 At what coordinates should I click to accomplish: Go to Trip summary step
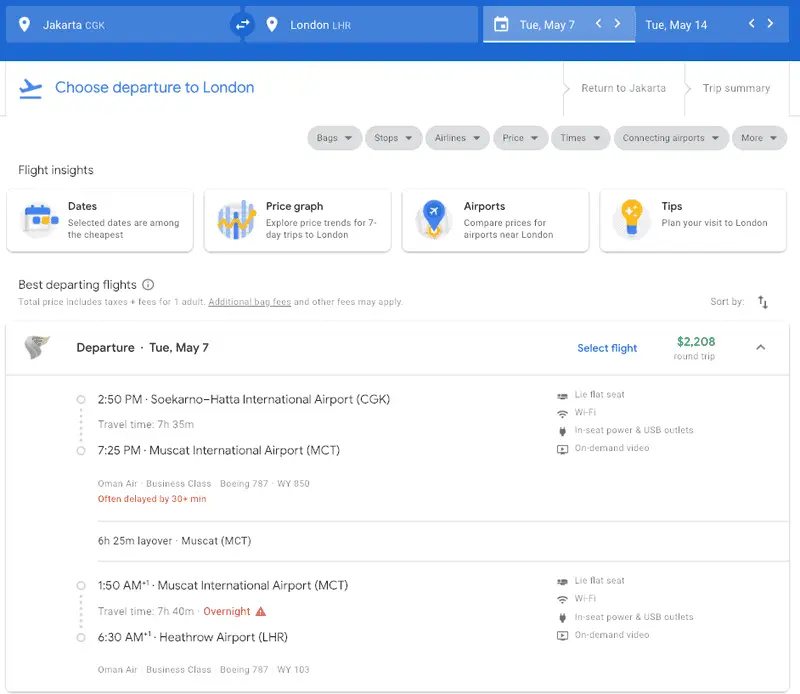click(736, 88)
